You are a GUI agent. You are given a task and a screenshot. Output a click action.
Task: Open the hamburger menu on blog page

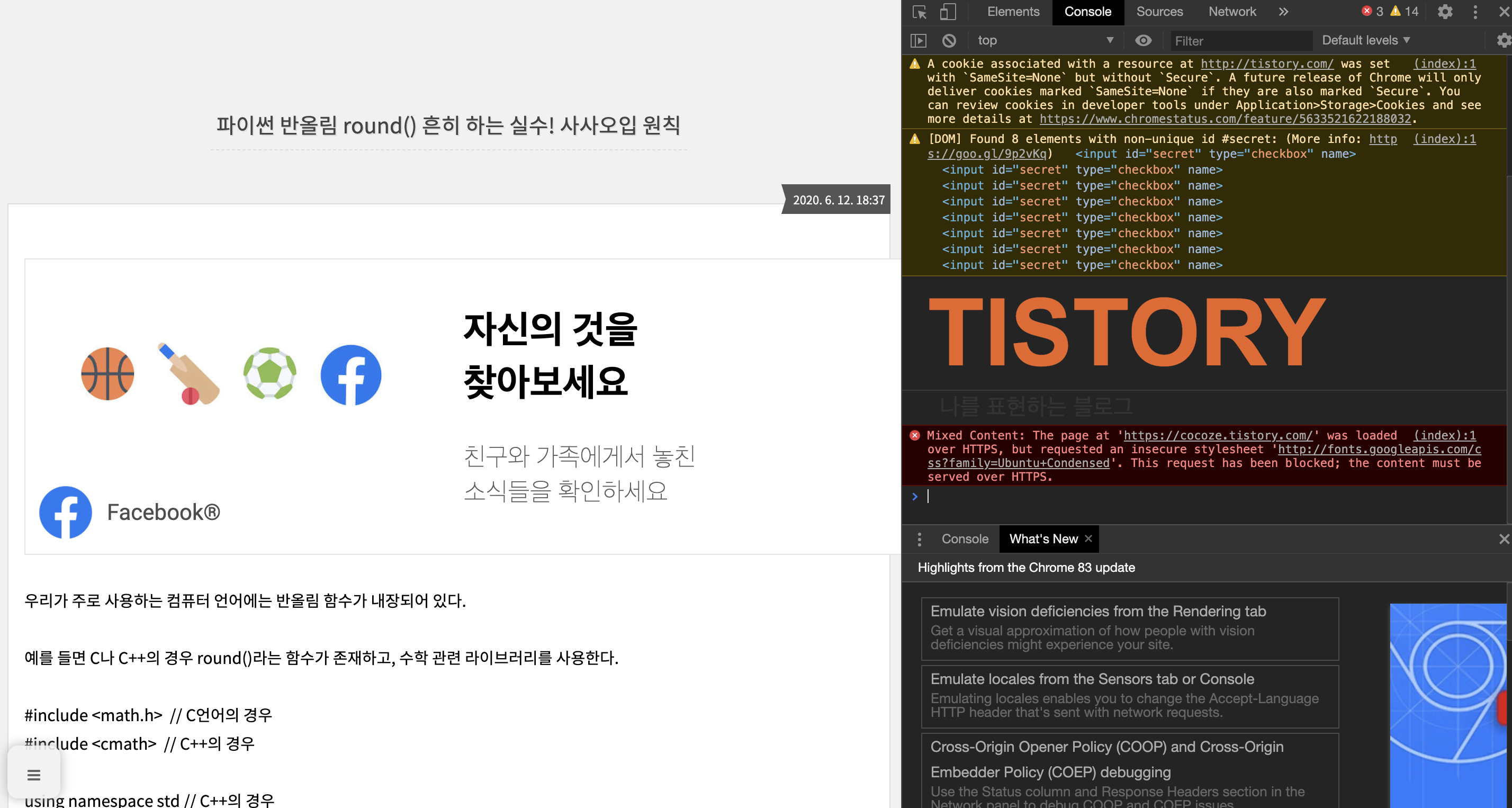pos(33,775)
